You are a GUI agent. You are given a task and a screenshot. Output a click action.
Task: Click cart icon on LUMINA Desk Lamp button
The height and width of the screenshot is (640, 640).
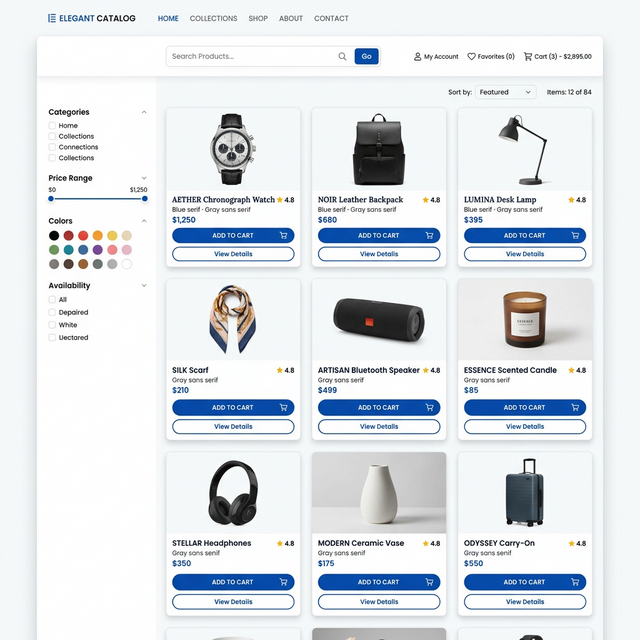[x=575, y=236]
